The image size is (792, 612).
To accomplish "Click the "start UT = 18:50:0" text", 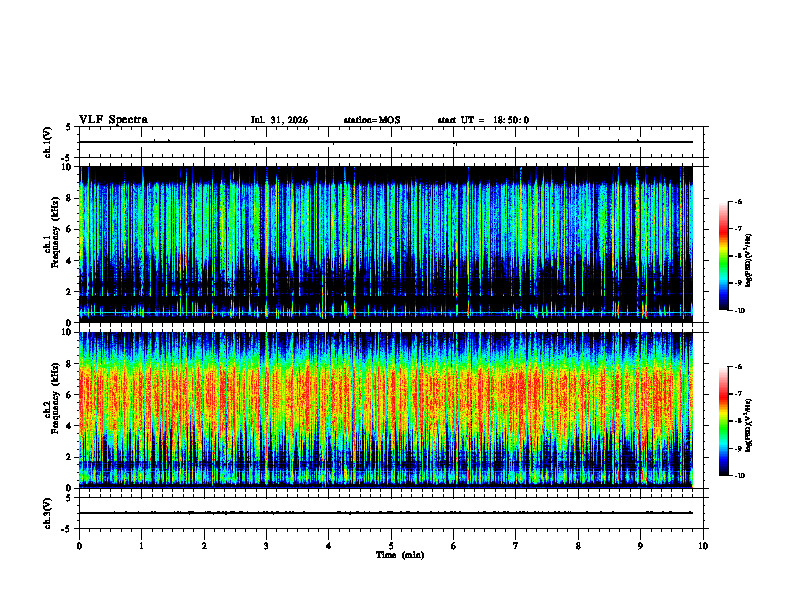I will 483,120.
